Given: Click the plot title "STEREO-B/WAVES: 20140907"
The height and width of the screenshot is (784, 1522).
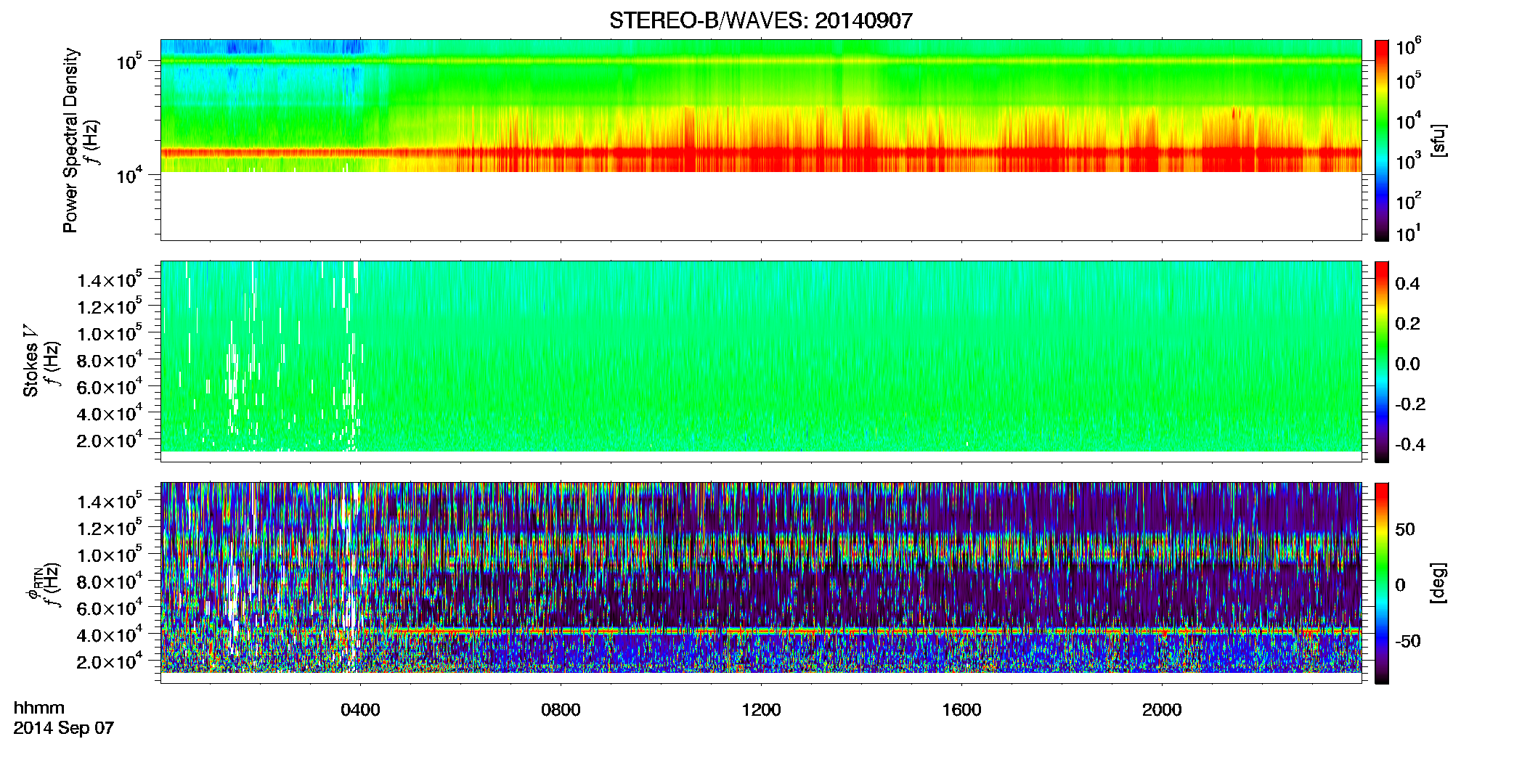Looking at the screenshot, I should (x=760, y=21).
